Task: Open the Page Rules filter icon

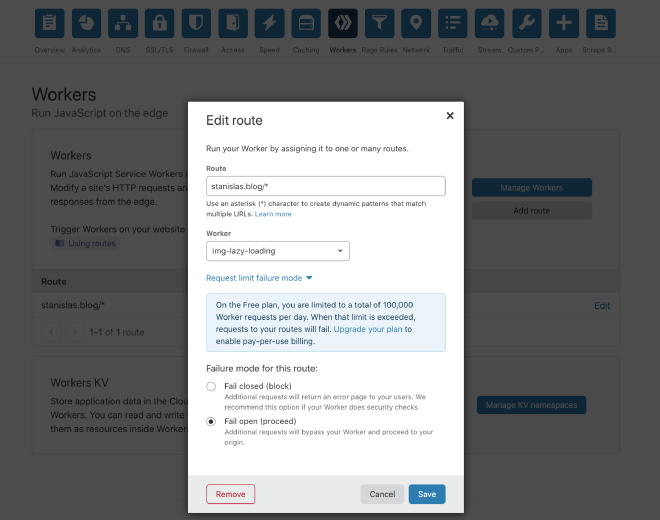Action: tap(379, 23)
